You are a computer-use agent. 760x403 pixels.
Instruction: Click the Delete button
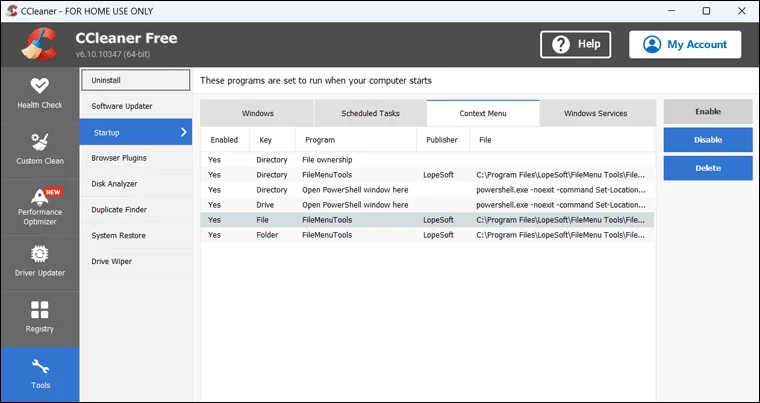(708, 168)
